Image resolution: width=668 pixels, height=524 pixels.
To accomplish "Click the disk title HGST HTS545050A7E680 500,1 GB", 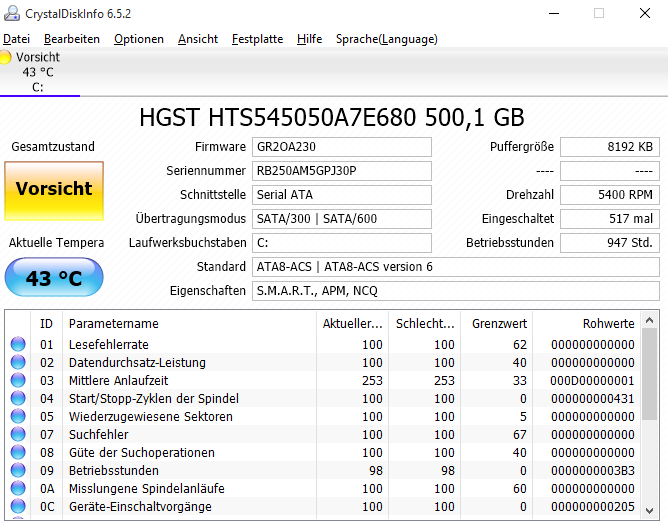I will click(331, 117).
